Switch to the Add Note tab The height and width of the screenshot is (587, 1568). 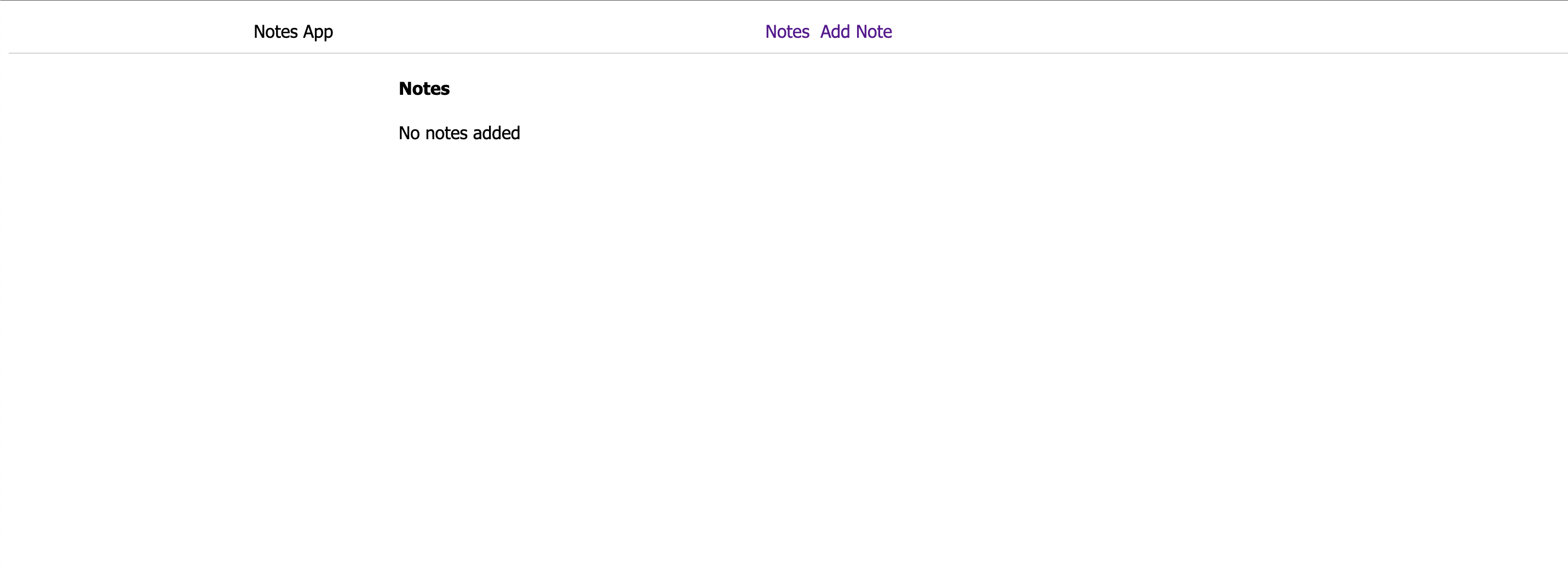(x=856, y=32)
